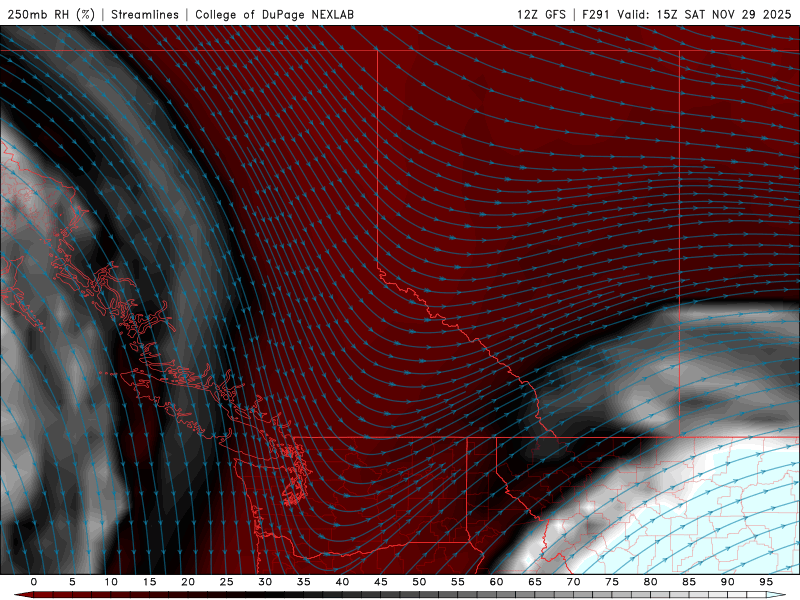Select "Valid: 15Z SAT NOV 29 2025" text
Screen dimensions: 800x600
pyautogui.click(x=704, y=14)
